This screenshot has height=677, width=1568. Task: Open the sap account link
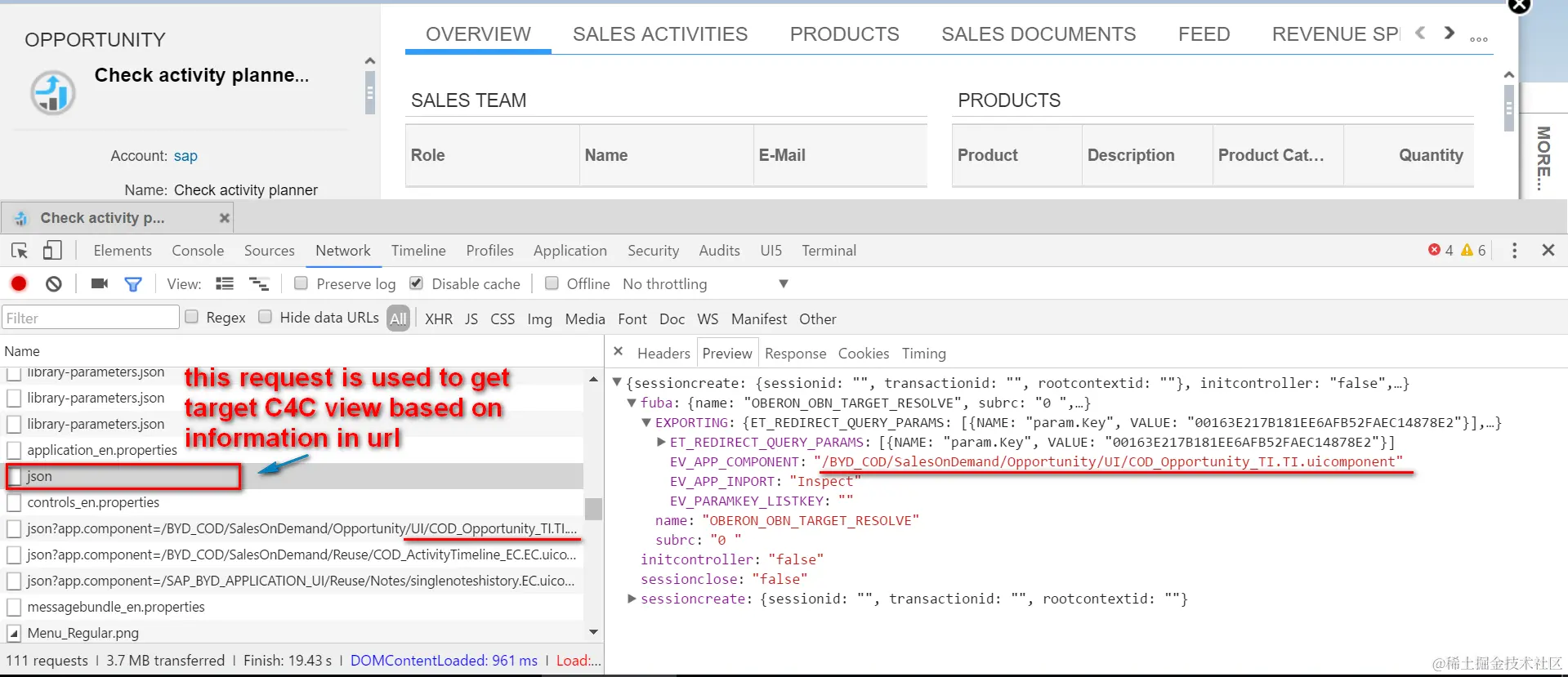(185, 156)
